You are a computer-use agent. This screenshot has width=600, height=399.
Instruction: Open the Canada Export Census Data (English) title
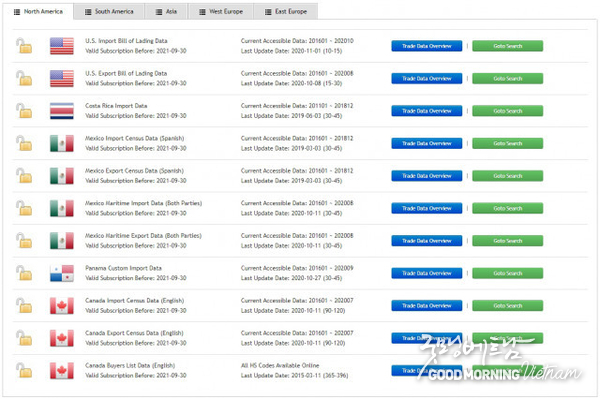[134, 333]
